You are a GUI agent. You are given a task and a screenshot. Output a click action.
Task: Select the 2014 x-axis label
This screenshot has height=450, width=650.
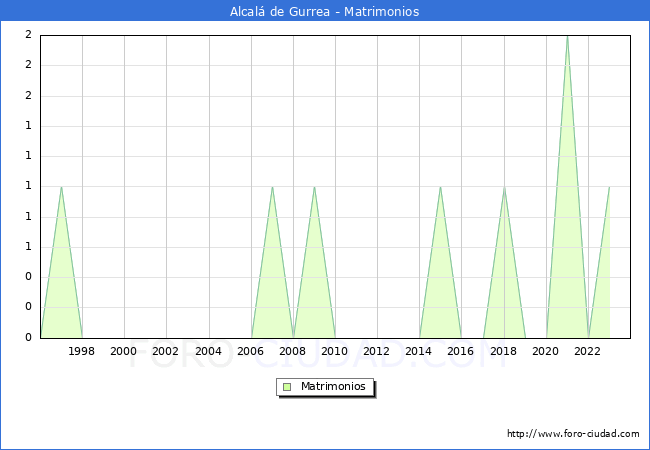[419, 351]
